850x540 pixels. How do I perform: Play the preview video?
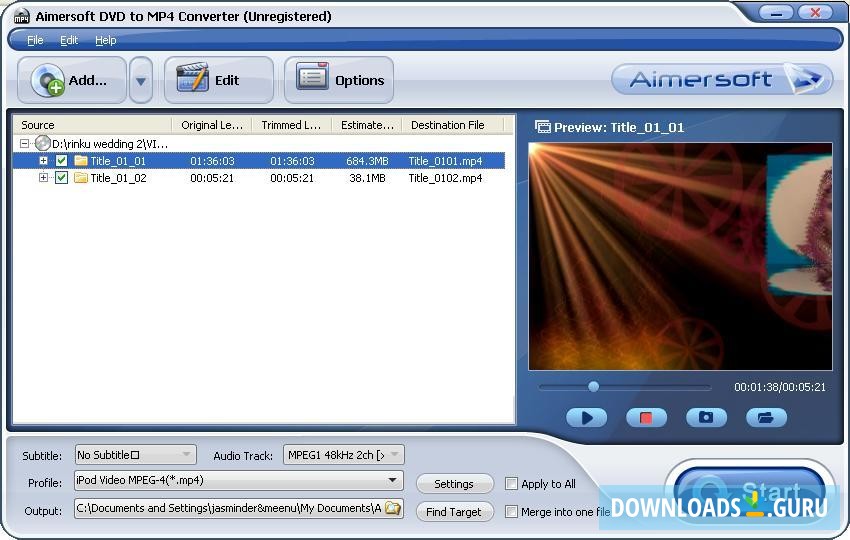587,417
